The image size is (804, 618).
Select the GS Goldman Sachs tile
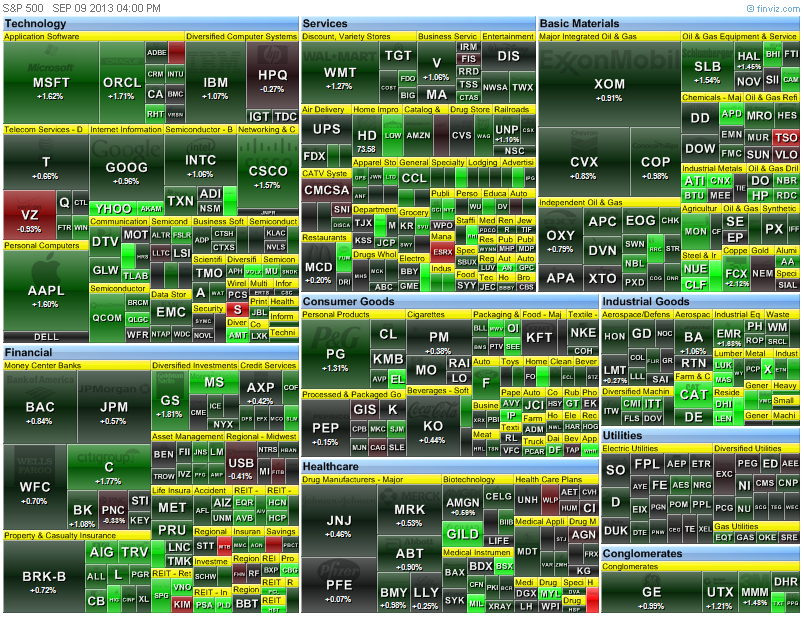[x=170, y=401]
